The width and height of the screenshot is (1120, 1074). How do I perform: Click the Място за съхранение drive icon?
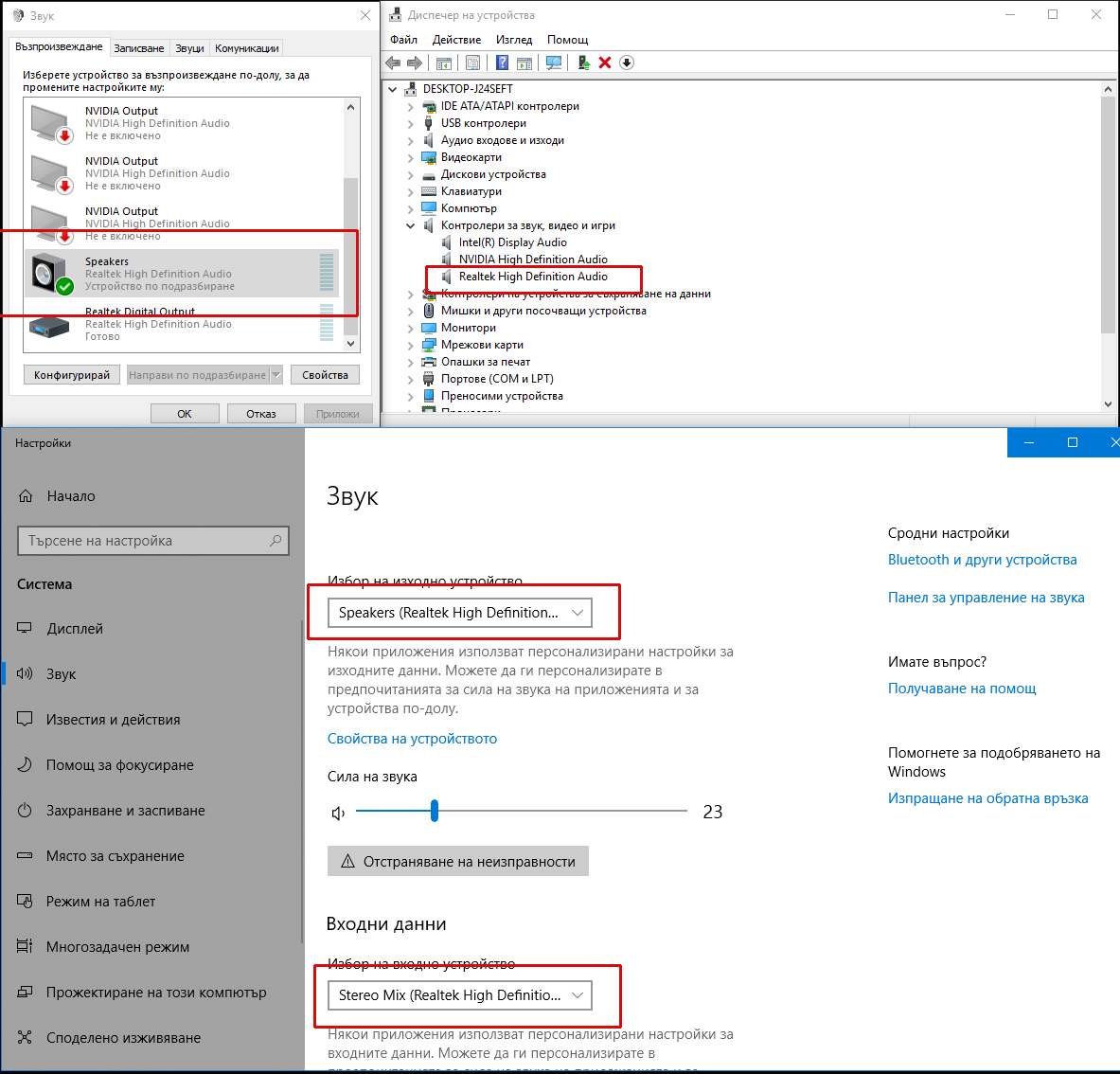[x=25, y=855]
